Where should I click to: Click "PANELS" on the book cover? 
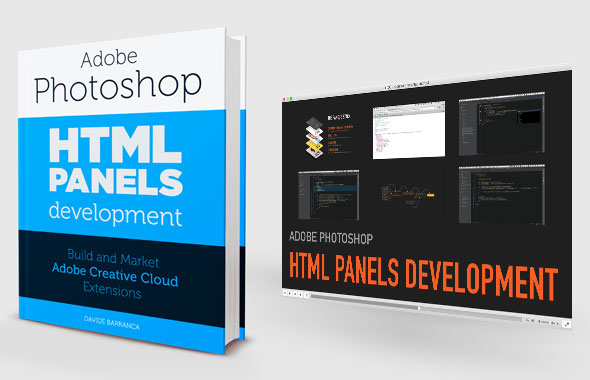(116, 182)
